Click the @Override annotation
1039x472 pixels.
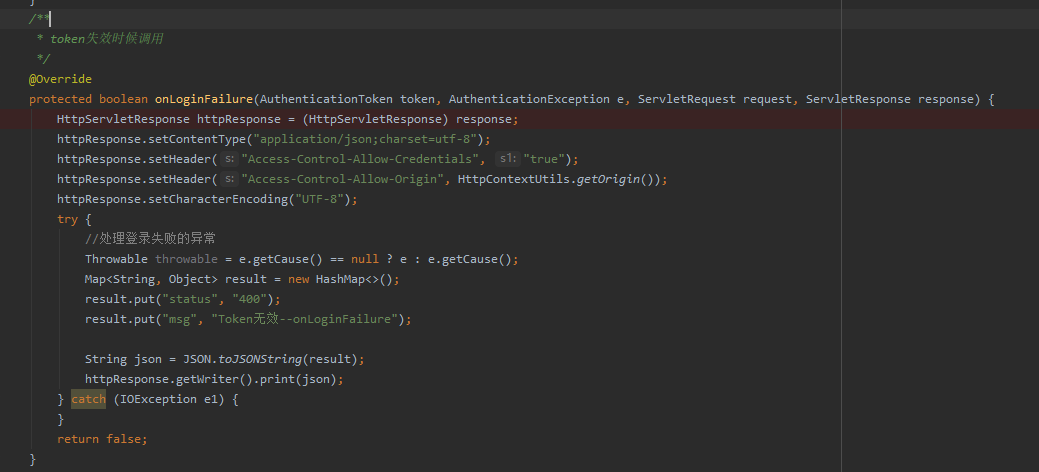coord(60,80)
